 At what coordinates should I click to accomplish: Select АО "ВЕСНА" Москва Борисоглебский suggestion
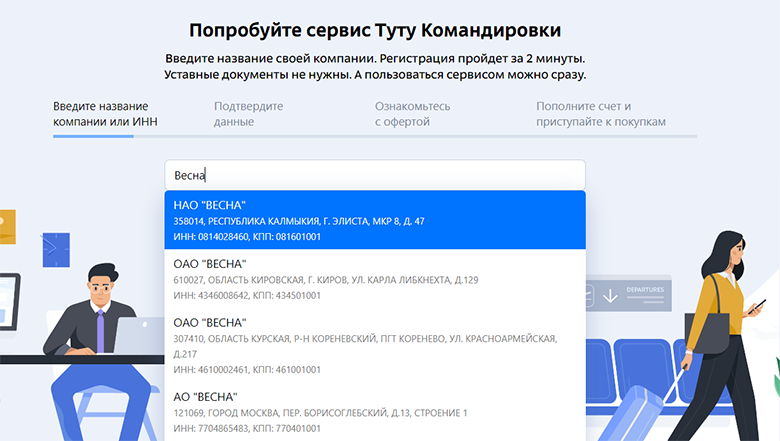(x=375, y=412)
